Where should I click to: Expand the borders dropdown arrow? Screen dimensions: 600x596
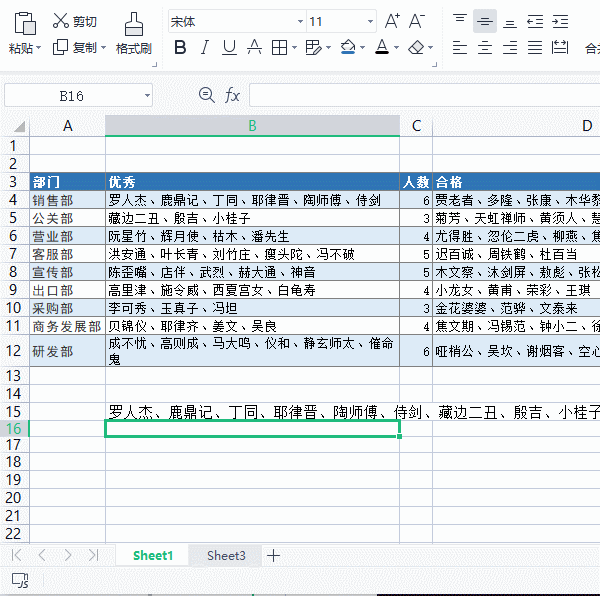294,48
